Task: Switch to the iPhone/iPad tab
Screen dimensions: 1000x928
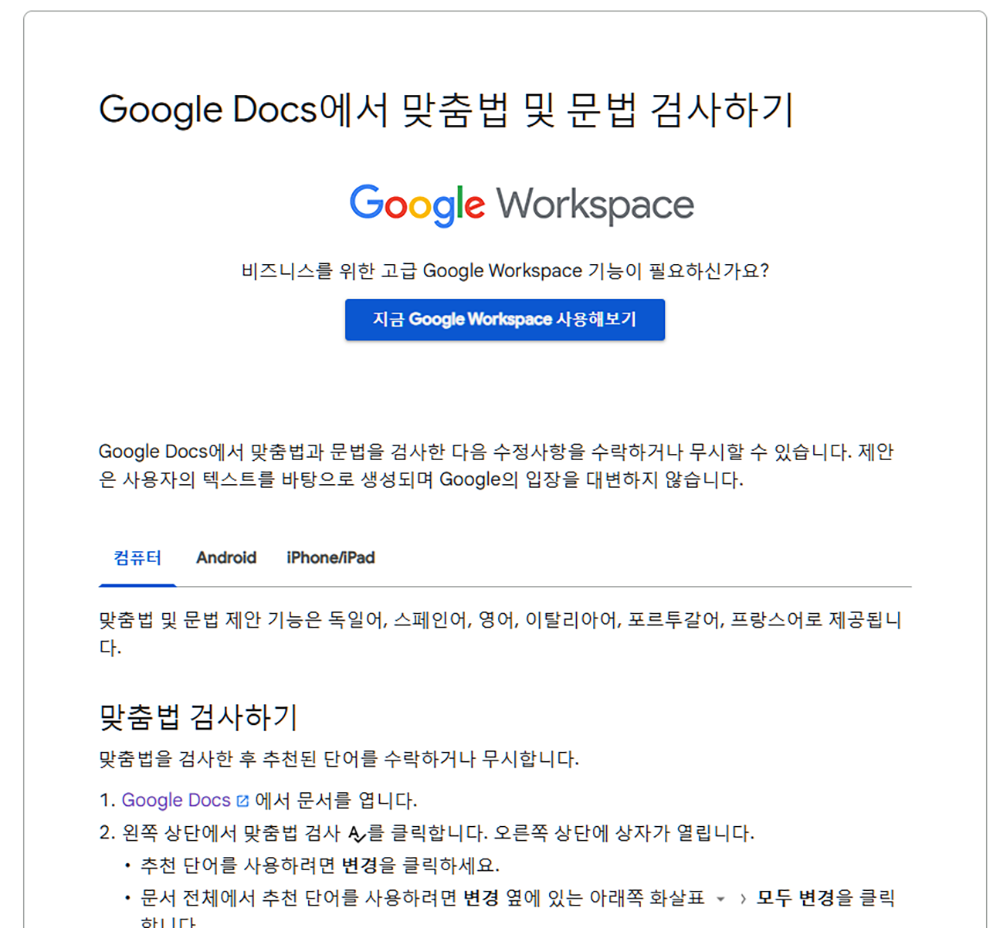Action: tap(330, 558)
